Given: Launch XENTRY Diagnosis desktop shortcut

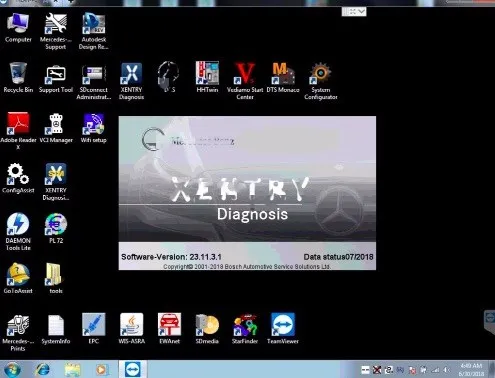Looking at the screenshot, I should pos(131,81).
